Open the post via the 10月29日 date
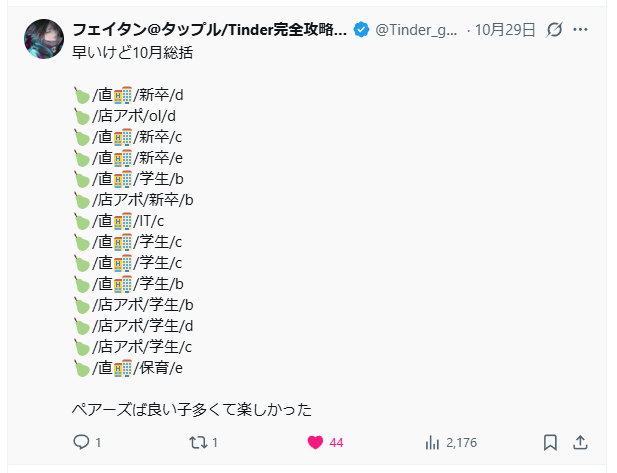617x473 pixels. 506,30
